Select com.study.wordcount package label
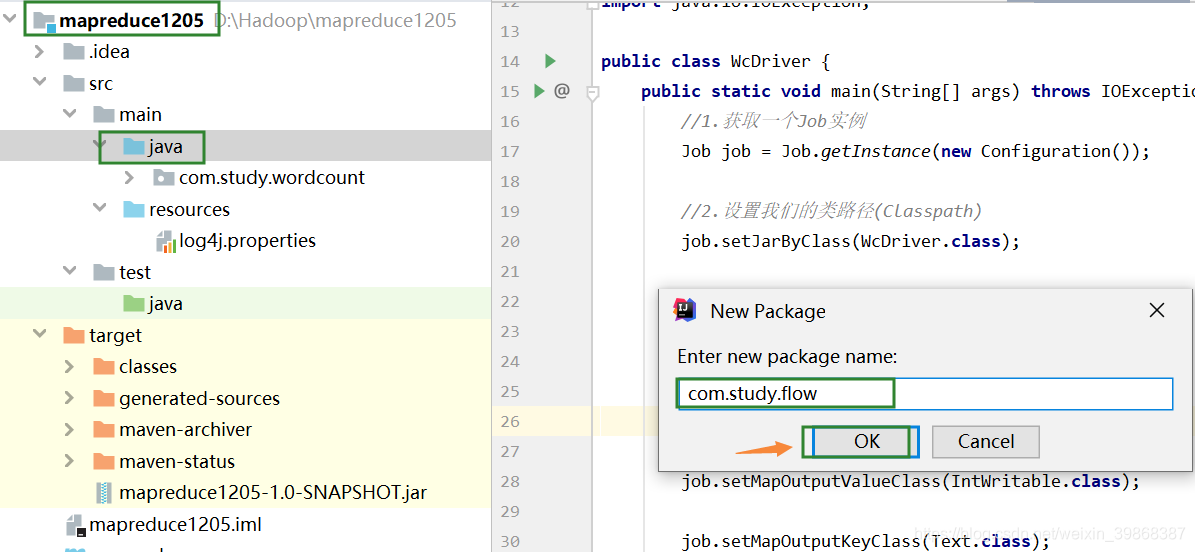Screen dimensions: 1195x552 [272, 178]
